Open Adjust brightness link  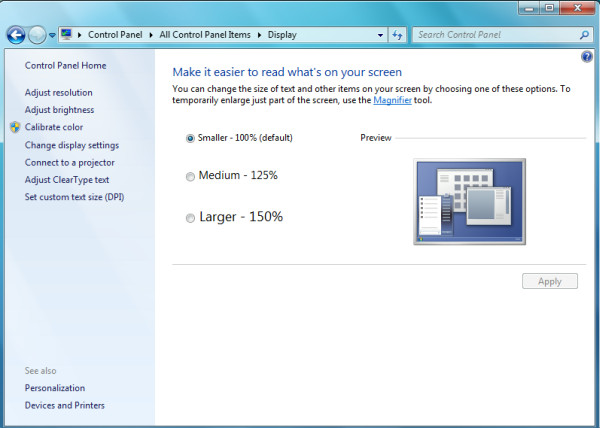tap(59, 110)
